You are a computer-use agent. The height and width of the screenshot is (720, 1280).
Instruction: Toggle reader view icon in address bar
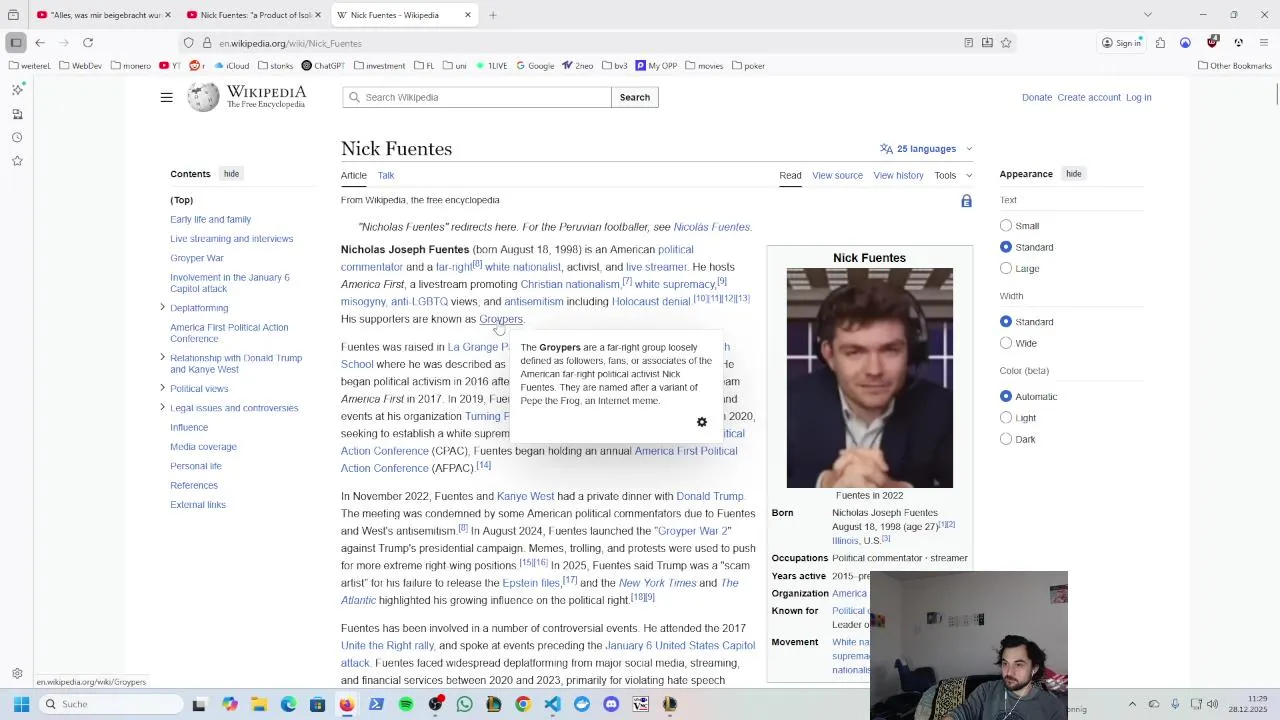tap(968, 43)
